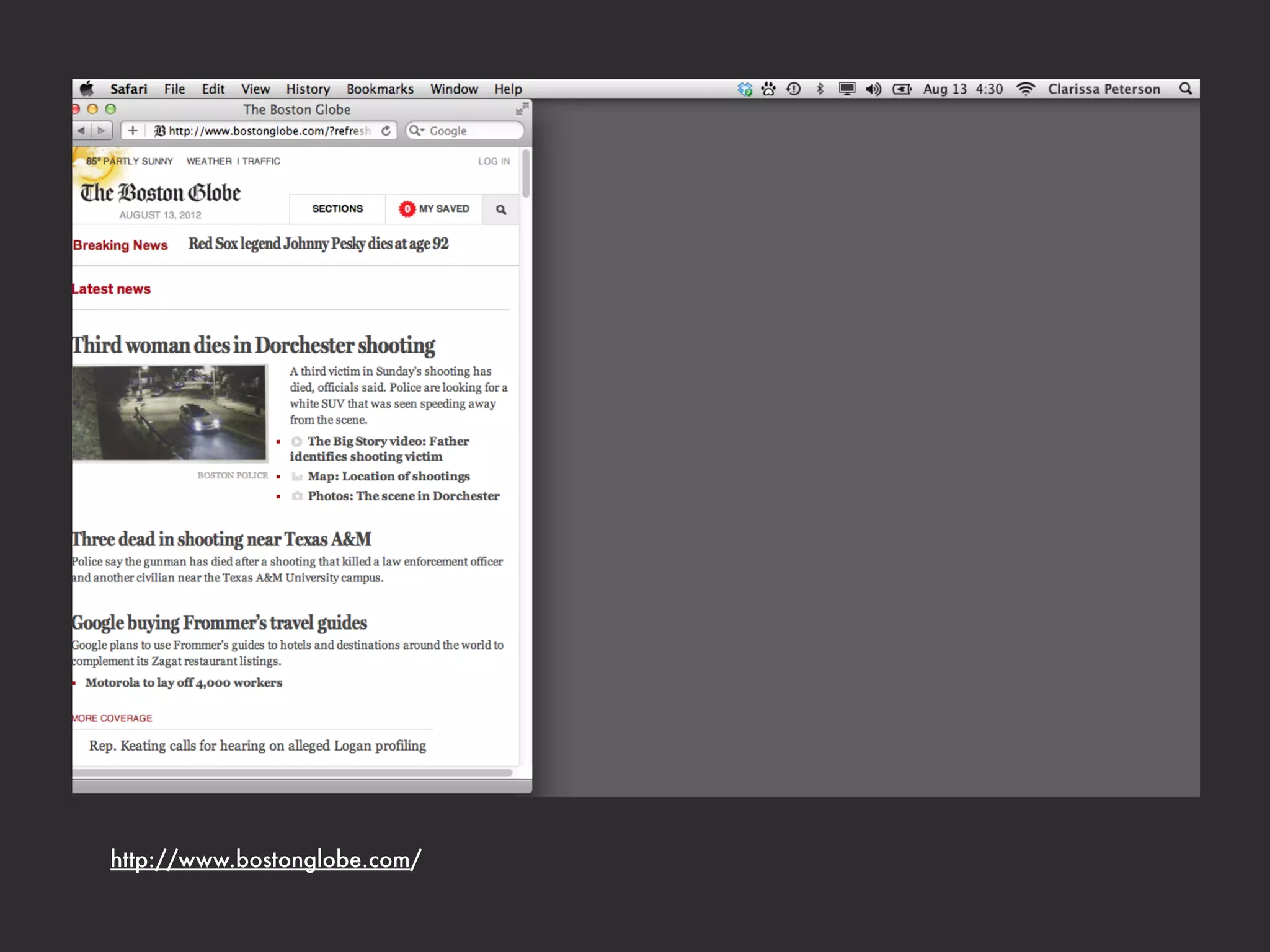
Task: Open the MY SAVED articles panel
Action: [434, 209]
